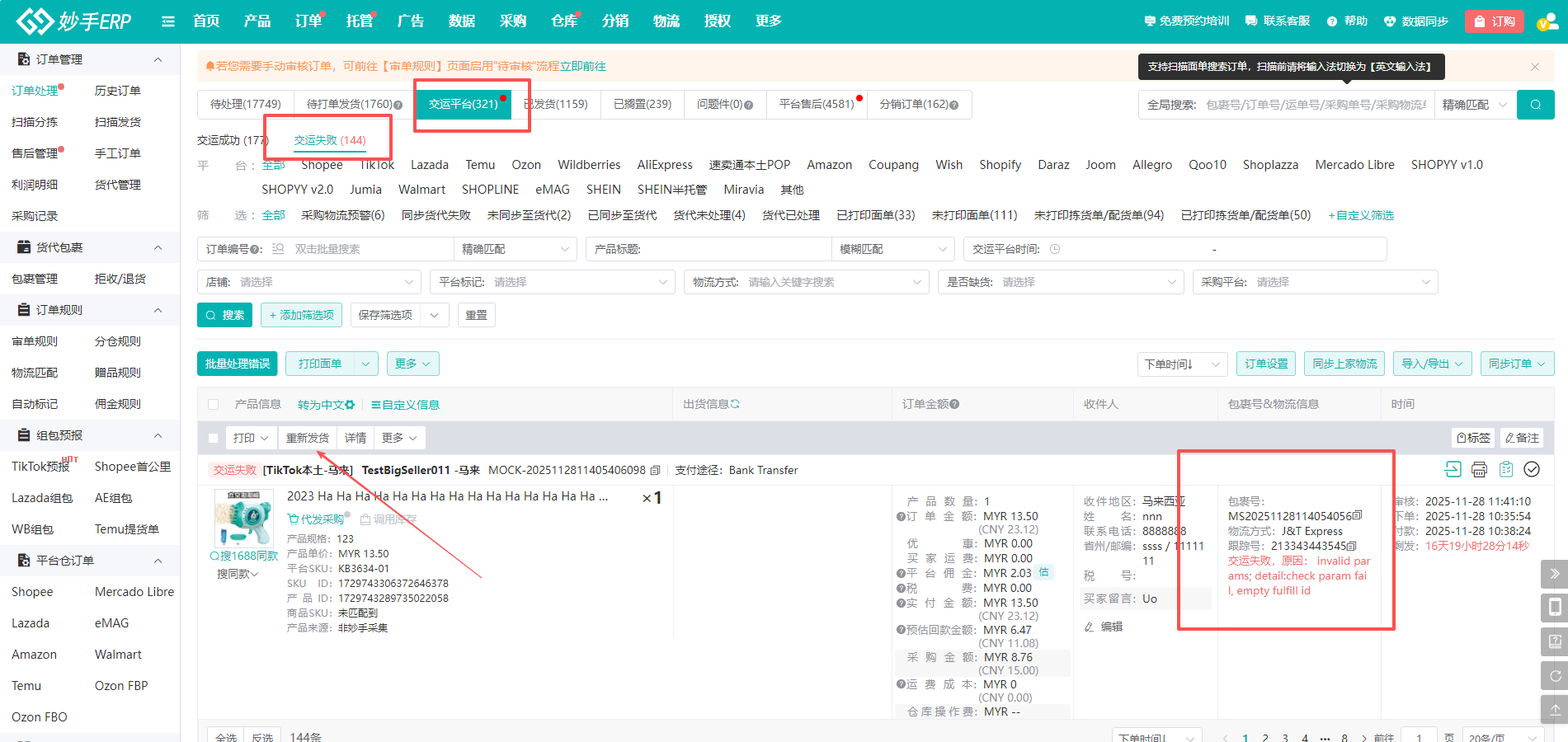
Task: Open the 店铺 store selection dropdown
Action: tap(309, 282)
